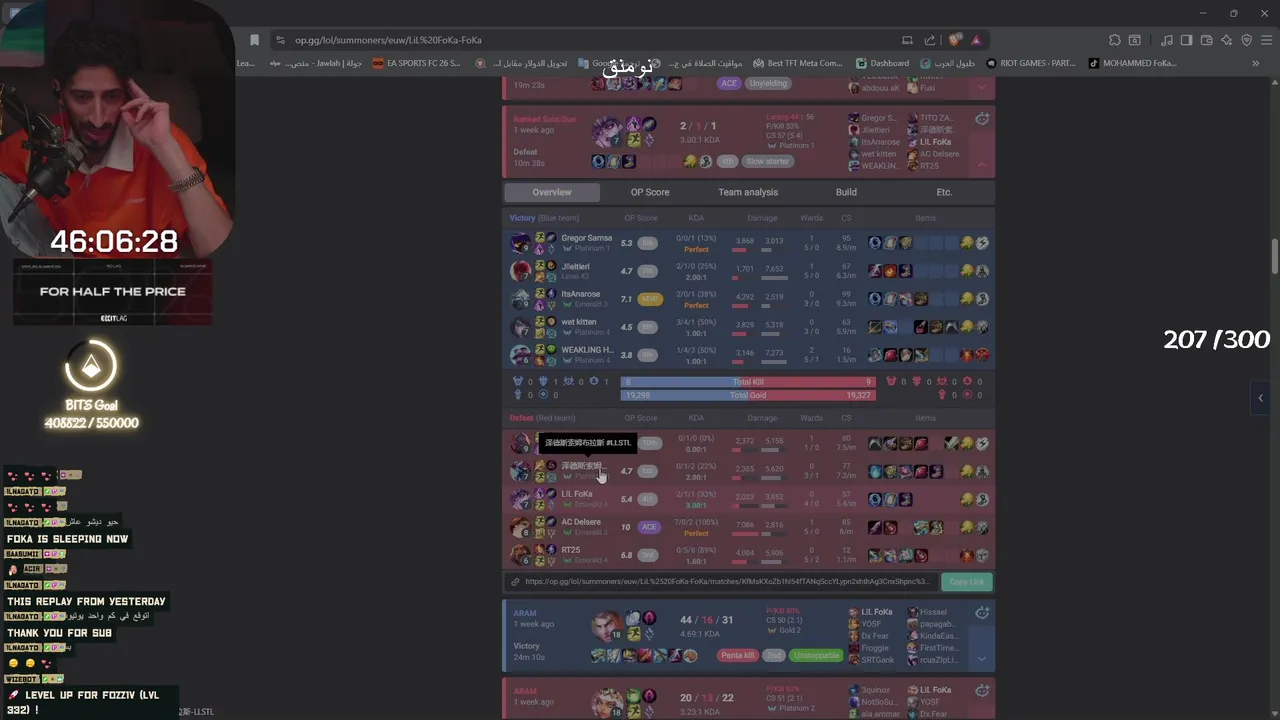The image size is (1280, 720).
Task: Click the Brave Rewards triangle icon
Action: pyautogui.click(x=976, y=40)
